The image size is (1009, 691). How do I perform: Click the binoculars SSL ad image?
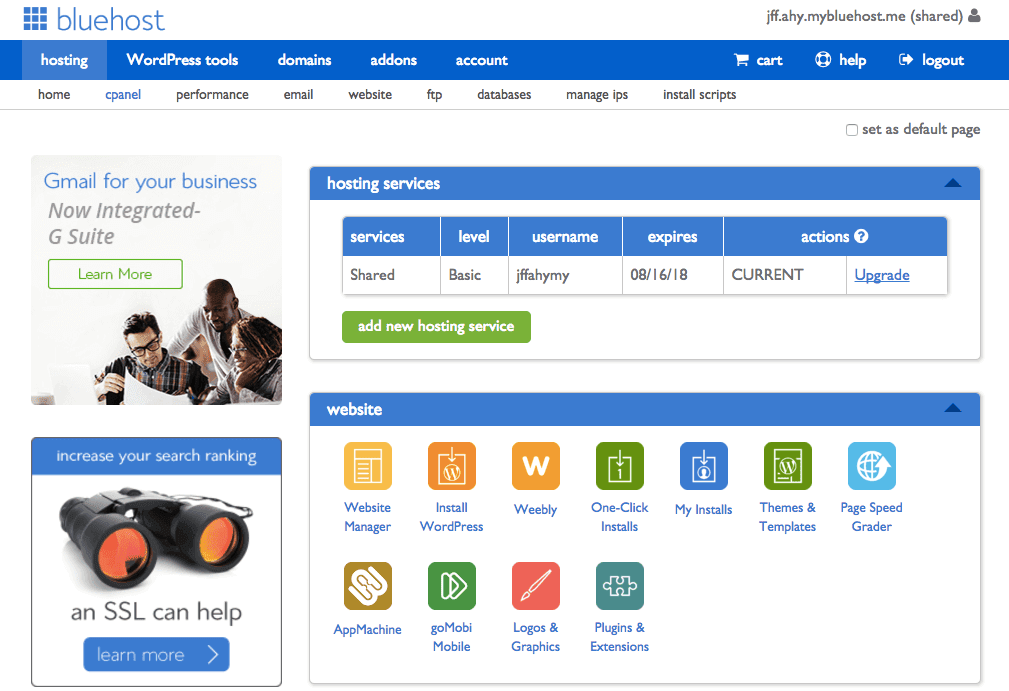tap(155, 539)
